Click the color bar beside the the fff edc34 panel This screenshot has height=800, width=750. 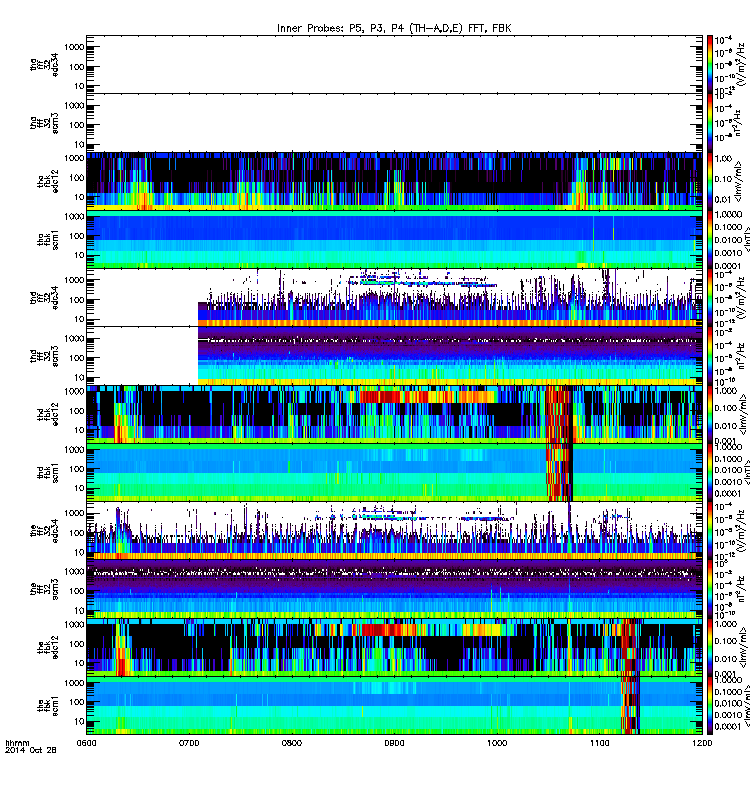[x=710, y=530]
